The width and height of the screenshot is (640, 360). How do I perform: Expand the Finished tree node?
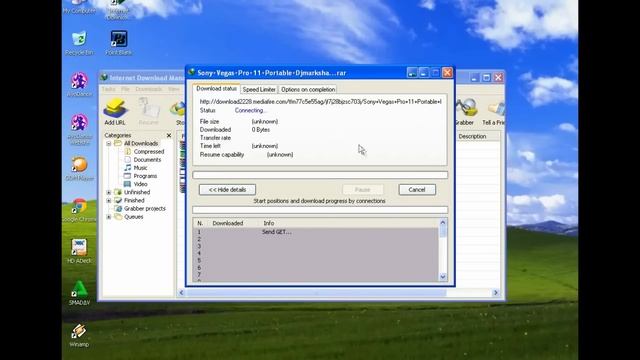[109, 200]
